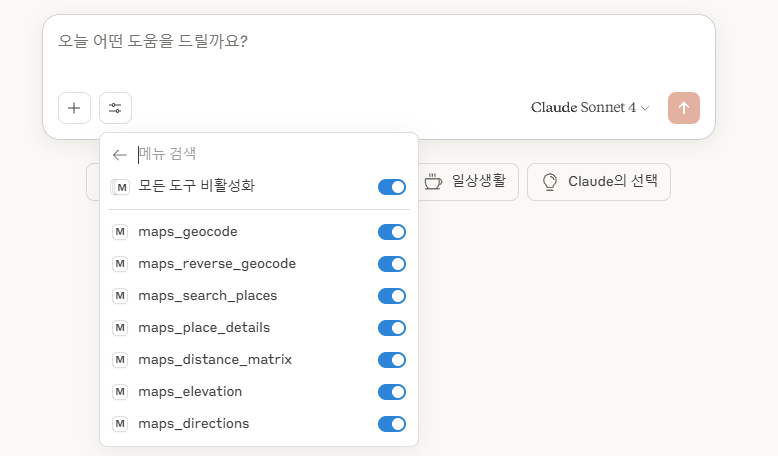Image resolution: width=778 pixels, height=456 pixels.
Task: Select the maps_place_details menu entry
Action: click(x=204, y=328)
